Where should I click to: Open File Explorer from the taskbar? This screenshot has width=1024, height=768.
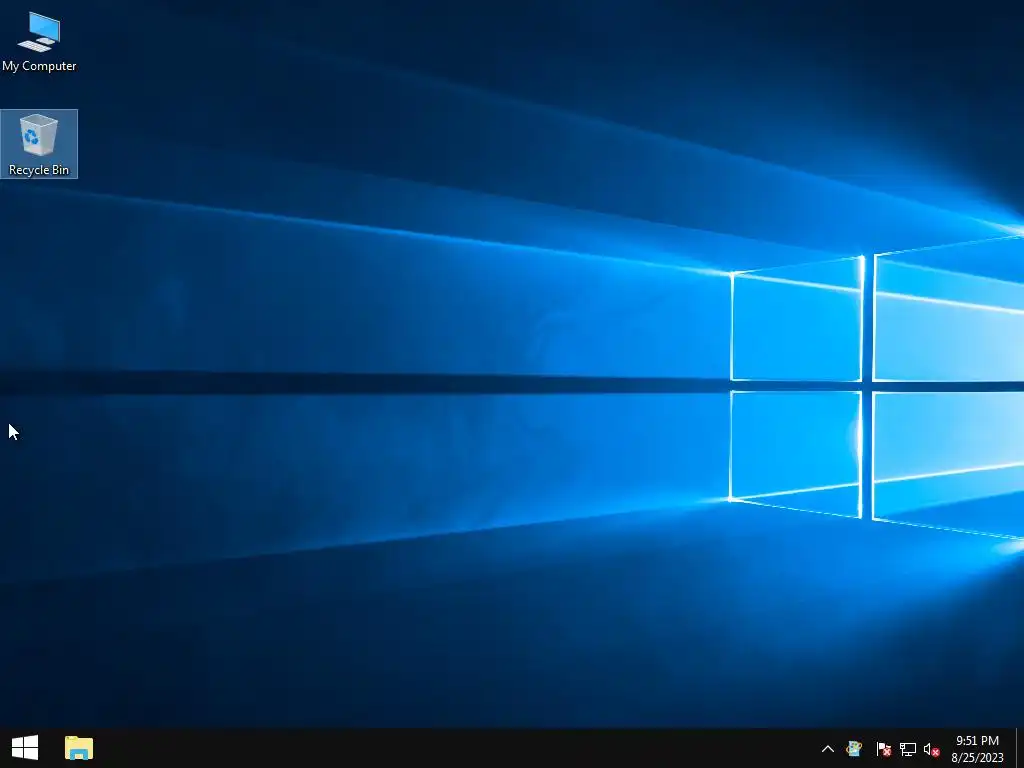pyautogui.click(x=79, y=748)
